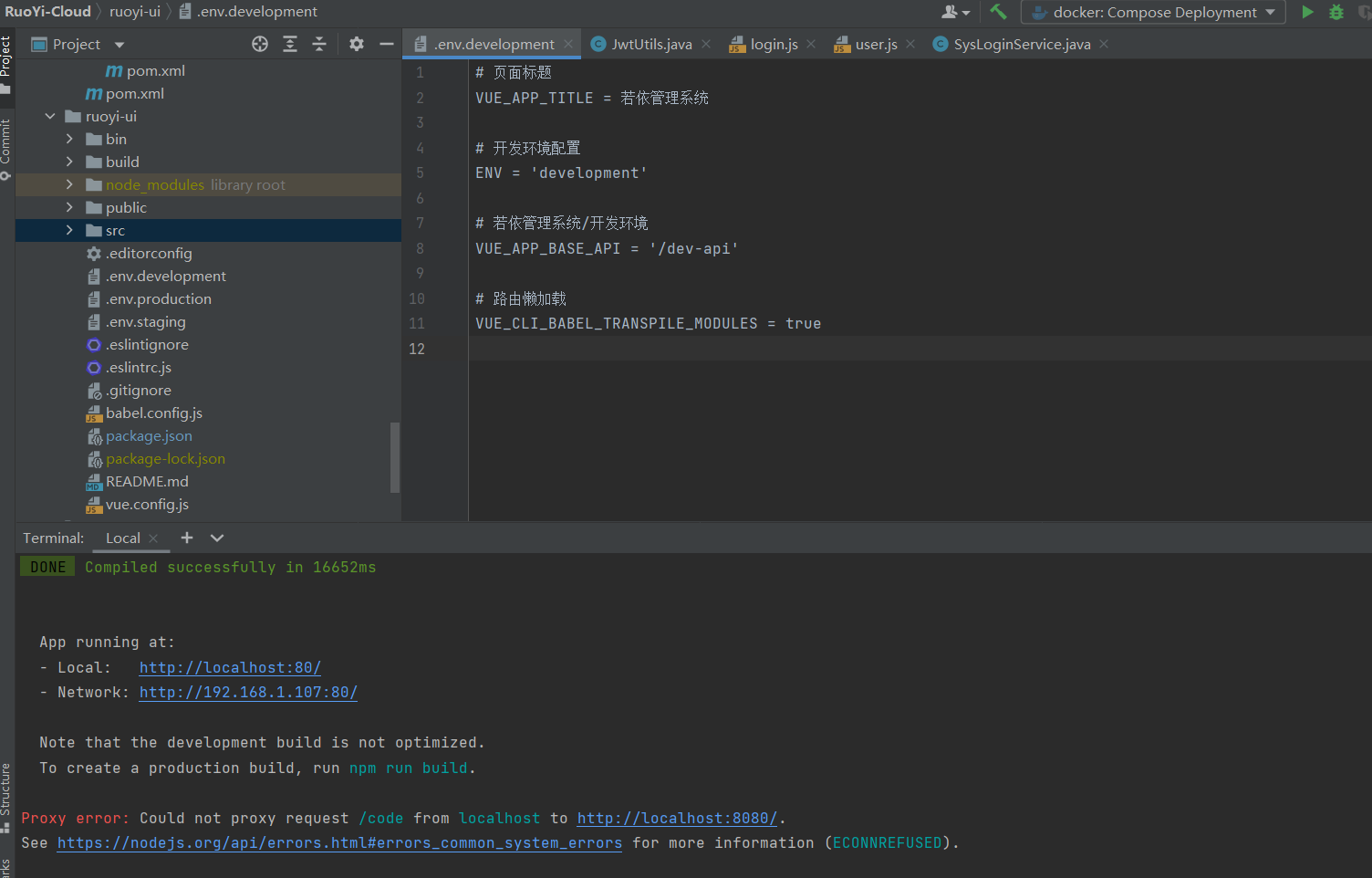Close the .env.development editor tab
The image size is (1372, 878).
(568, 44)
